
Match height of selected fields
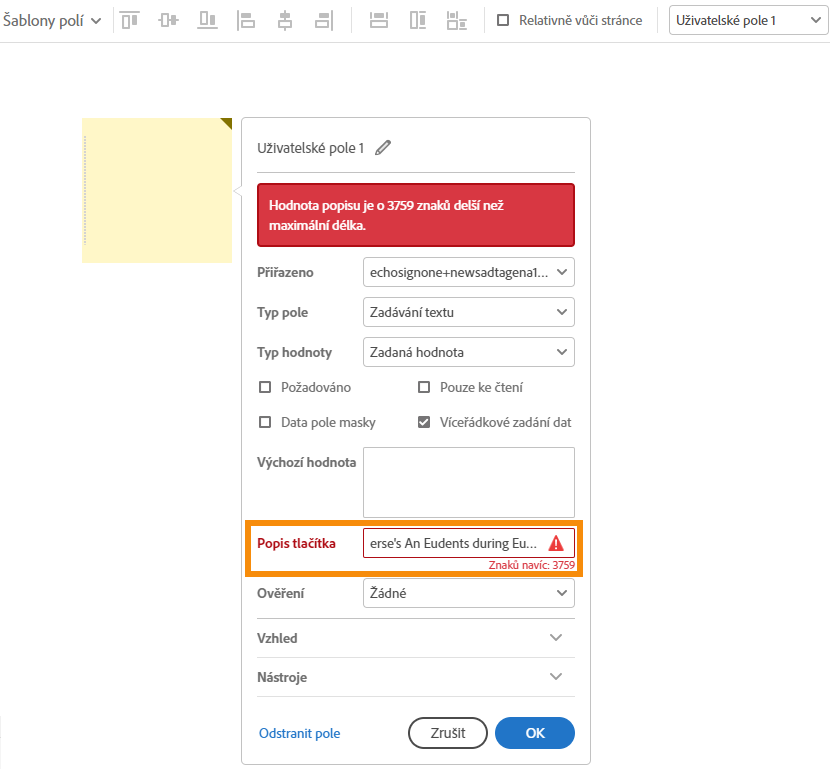click(x=418, y=21)
